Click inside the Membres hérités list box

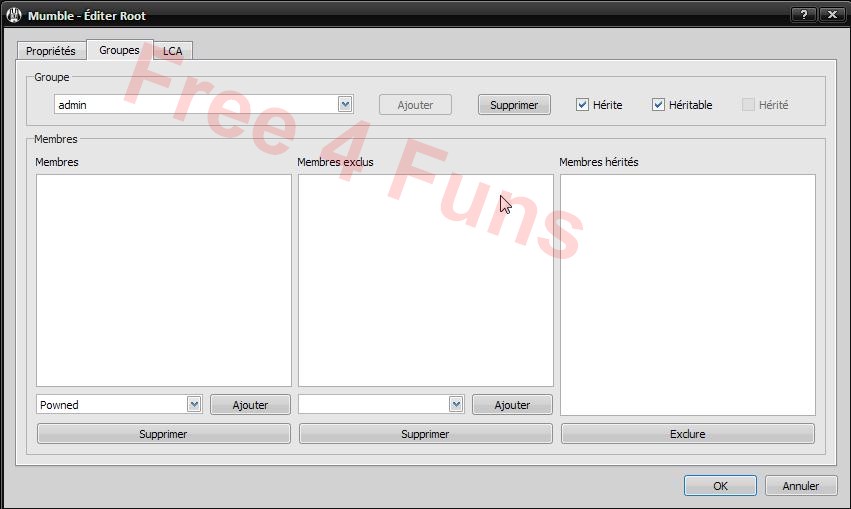pos(687,295)
